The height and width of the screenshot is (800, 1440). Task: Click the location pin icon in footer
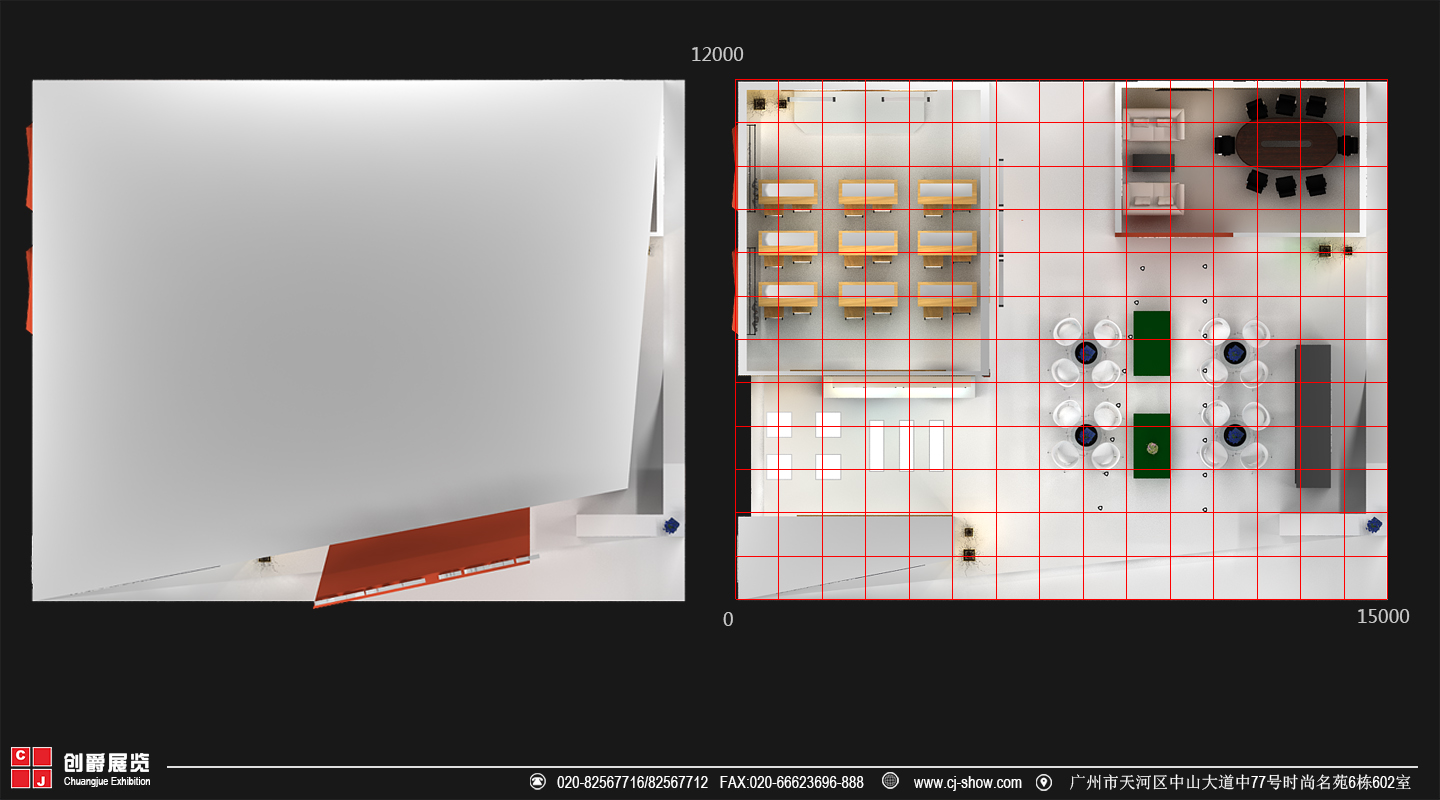coord(1044,782)
